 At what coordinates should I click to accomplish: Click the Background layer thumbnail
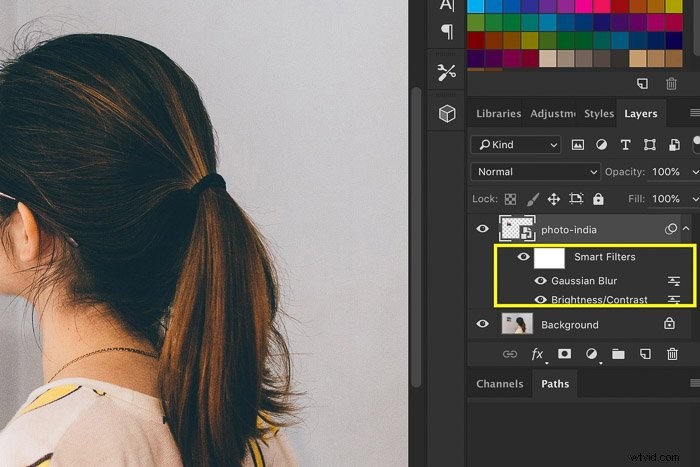click(x=517, y=324)
